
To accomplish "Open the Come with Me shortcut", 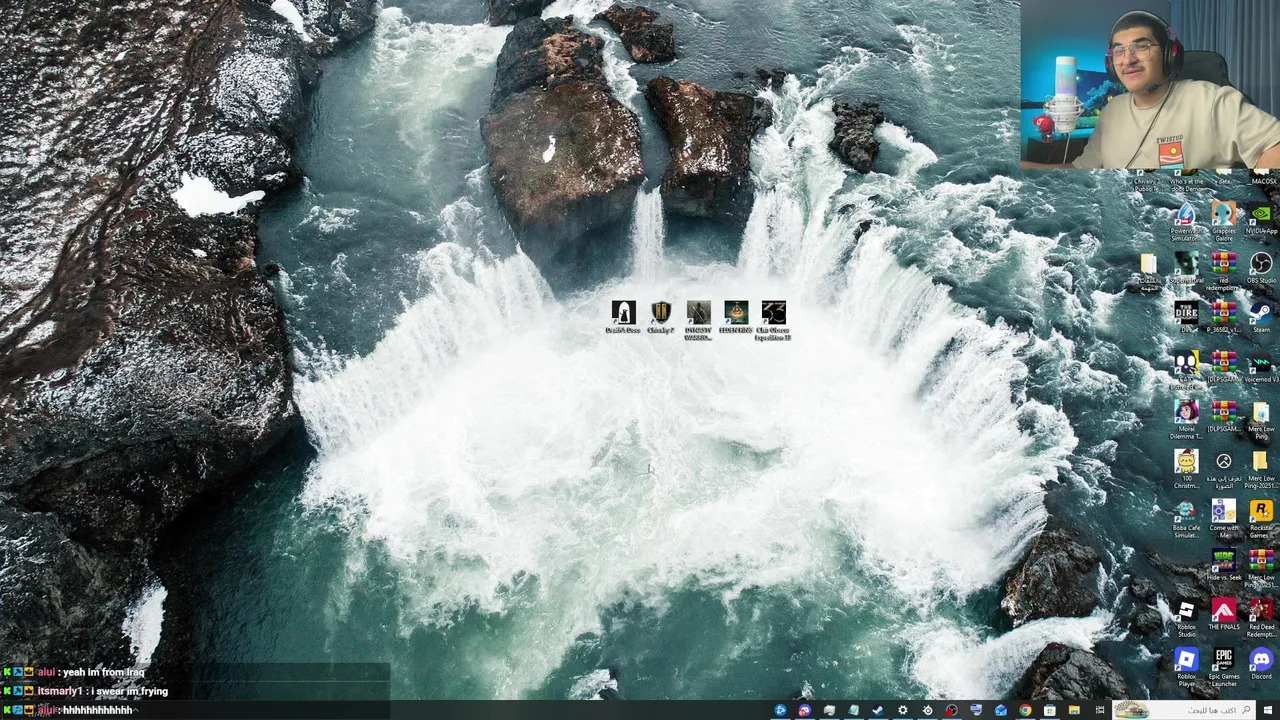I will [1224, 520].
